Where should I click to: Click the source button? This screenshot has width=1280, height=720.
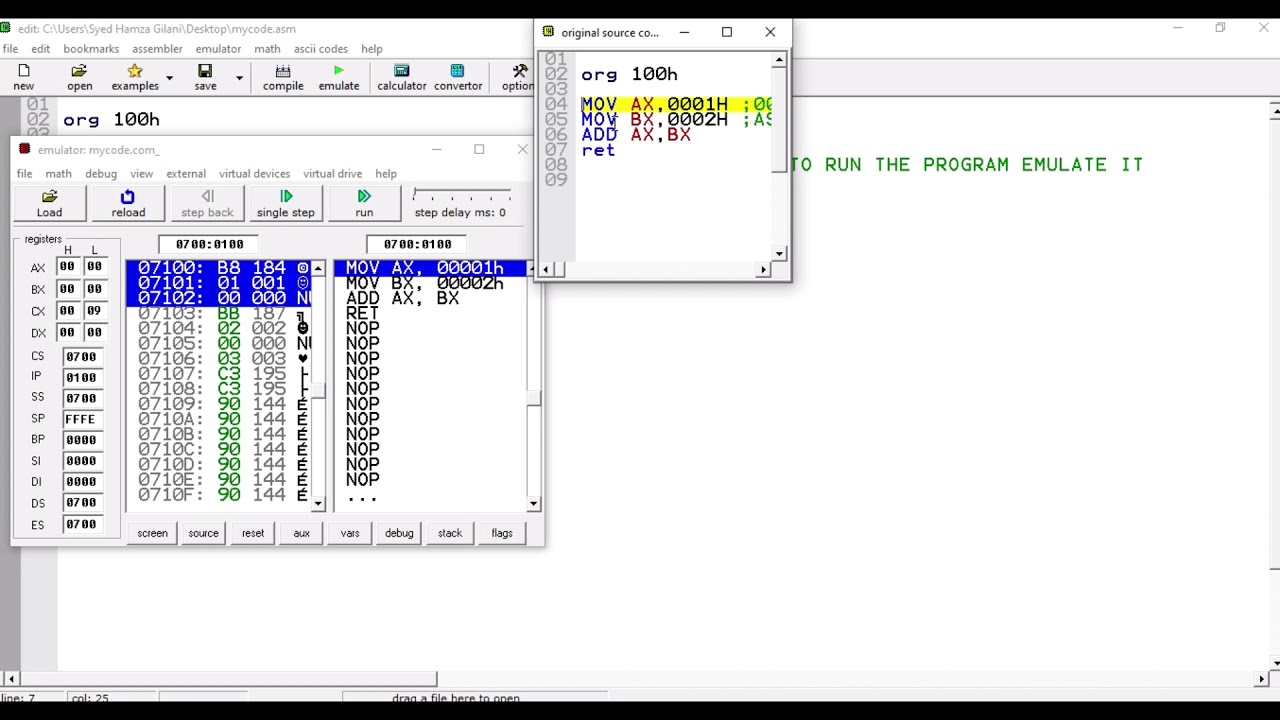(203, 533)
